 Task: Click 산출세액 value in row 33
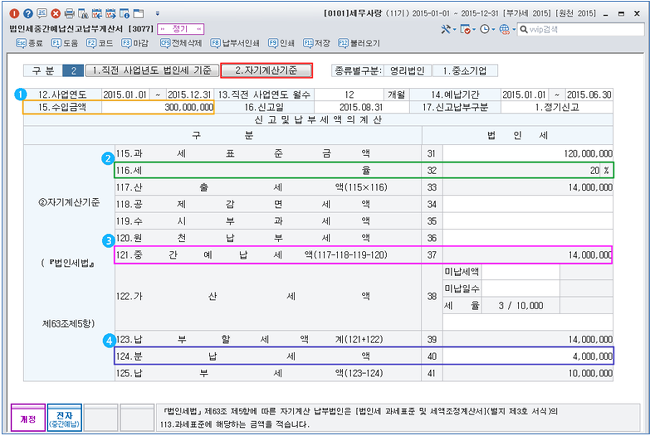click(x=528, y=187)
